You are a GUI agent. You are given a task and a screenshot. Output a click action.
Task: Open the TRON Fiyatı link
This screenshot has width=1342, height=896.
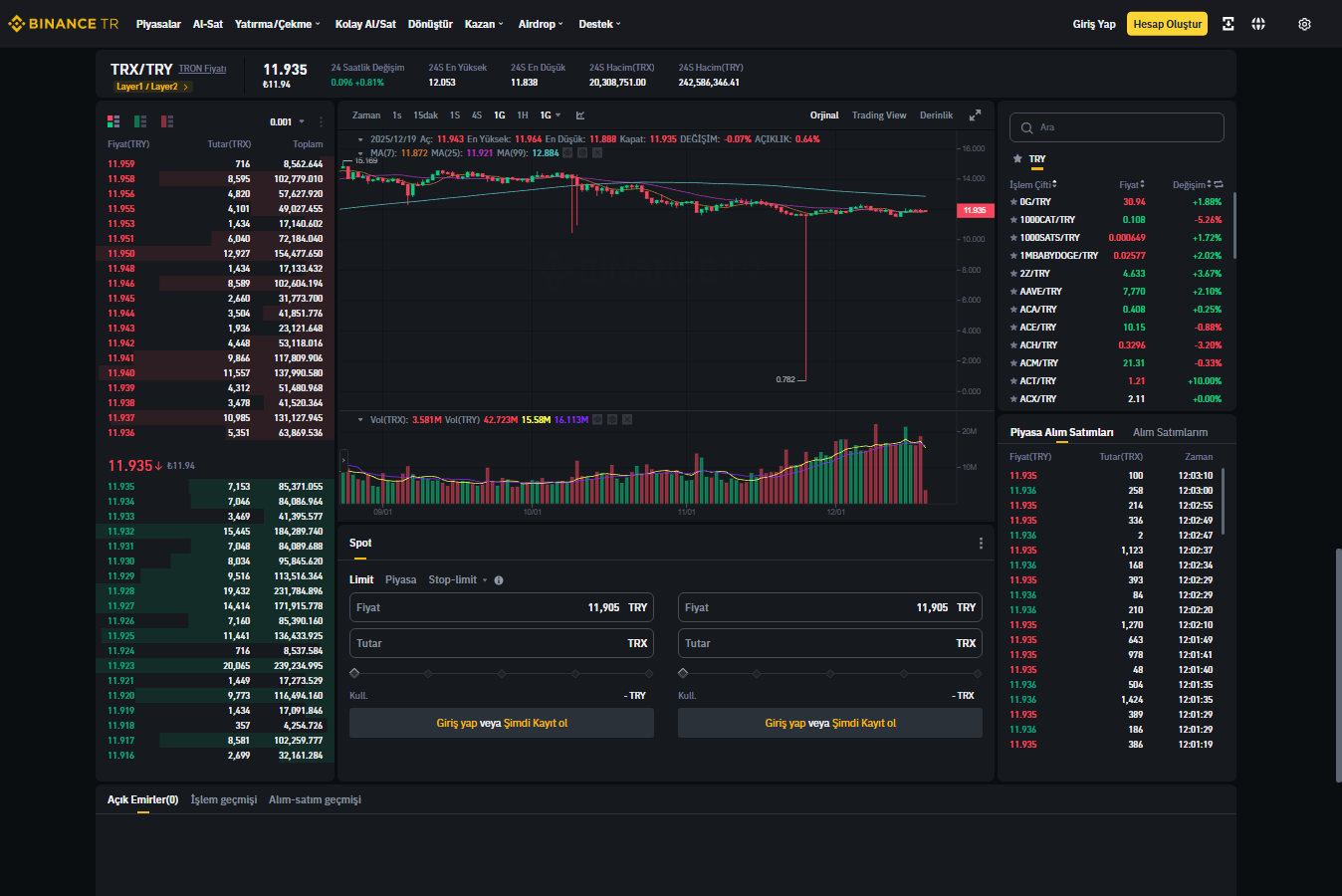click(202, 69)
